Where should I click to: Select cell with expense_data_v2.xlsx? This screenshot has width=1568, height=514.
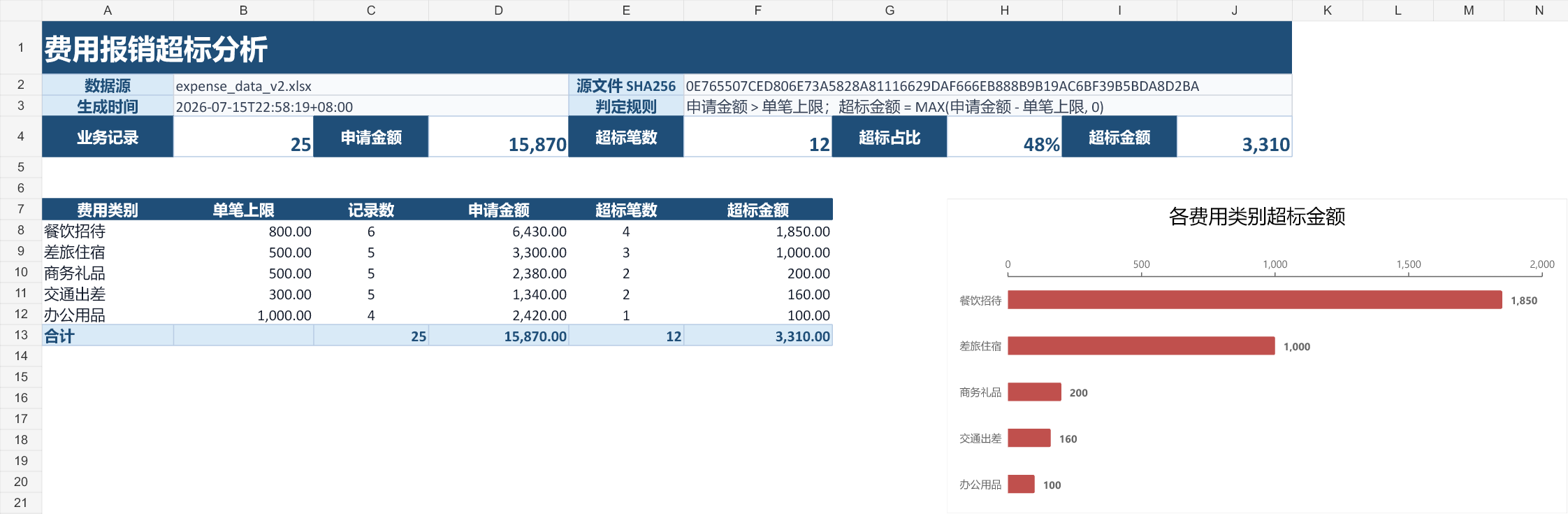tap(371, 85)
